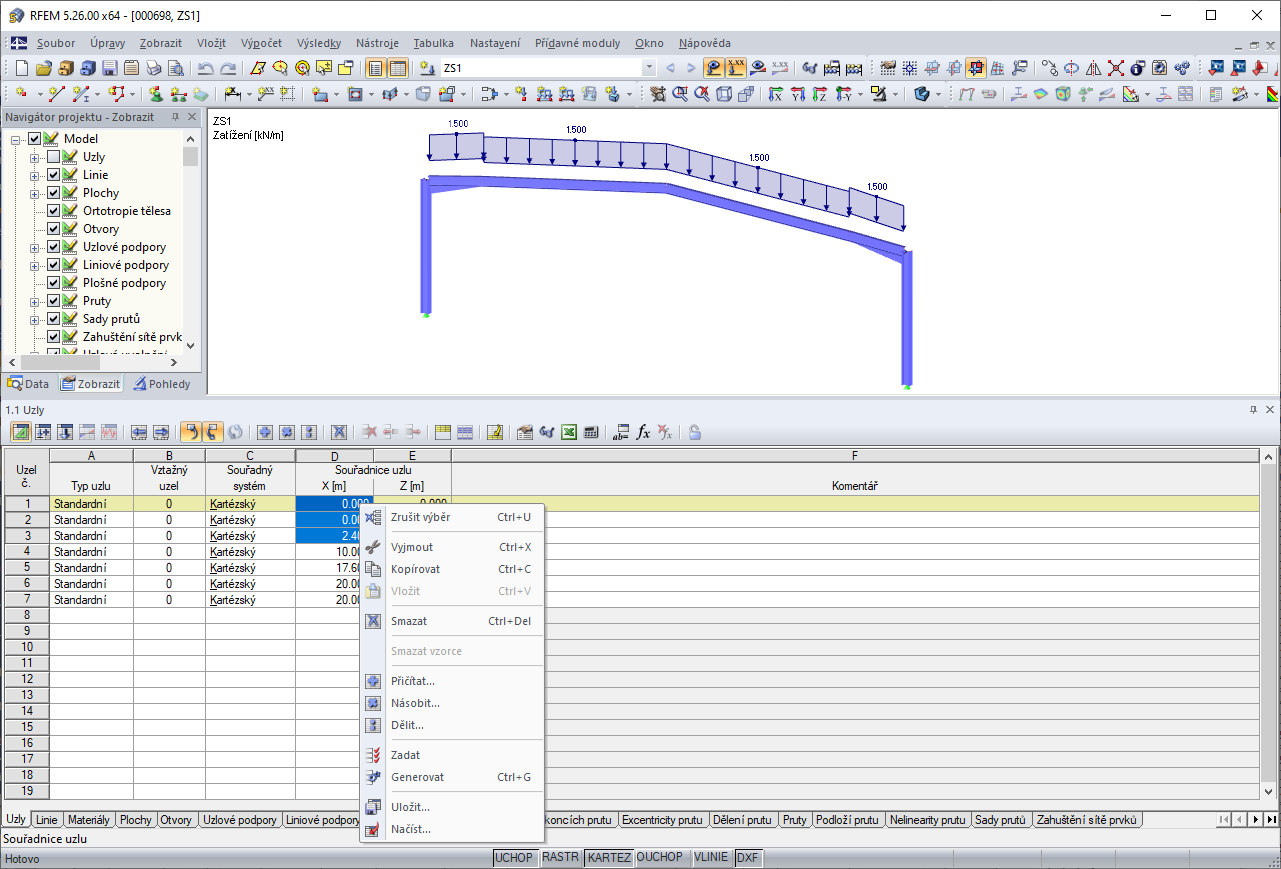
Task: Save the model with floppy disk icon
Action: pyautogui.click(x=110, y=68)
